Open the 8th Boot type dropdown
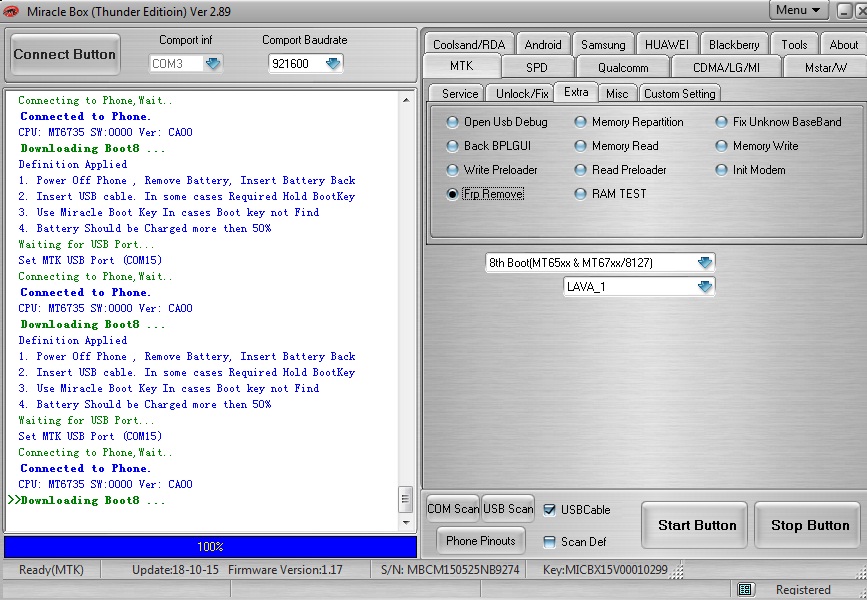This screenshot has height=600, width=867. click(704, 263)
